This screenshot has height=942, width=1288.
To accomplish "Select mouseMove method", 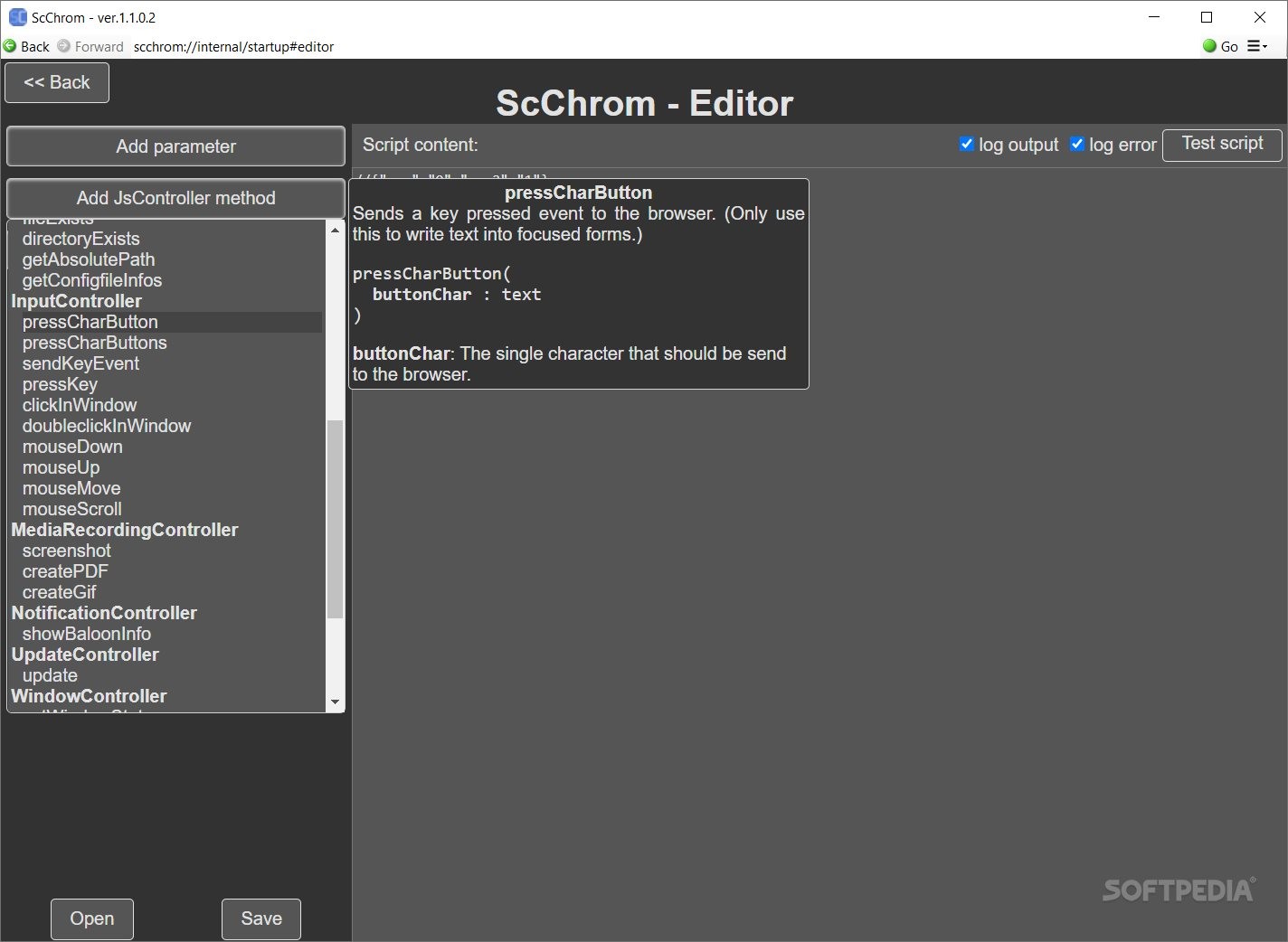I will 71,488.
